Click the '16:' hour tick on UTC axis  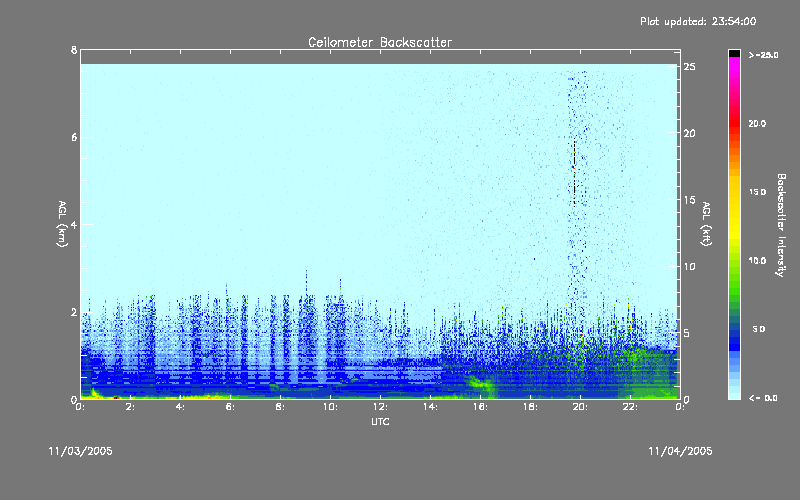pyautogui.click(x=480, y=407)
